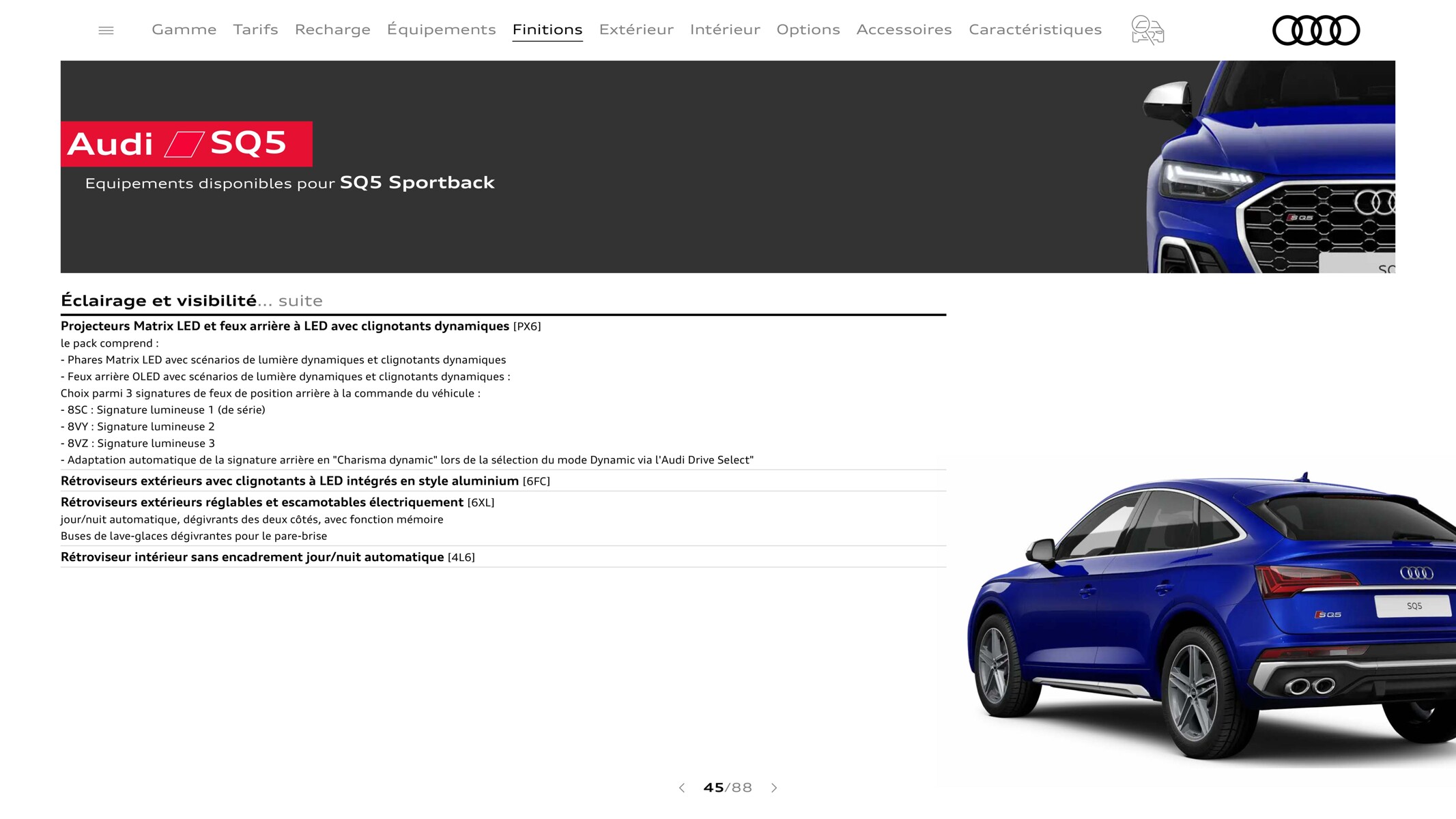Click 'Choix parmi 3 signatures de feux' line

coord(270,393)
